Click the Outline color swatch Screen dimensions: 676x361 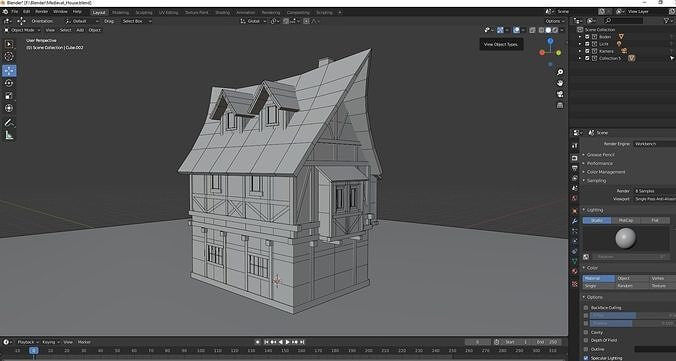[655, 349]
